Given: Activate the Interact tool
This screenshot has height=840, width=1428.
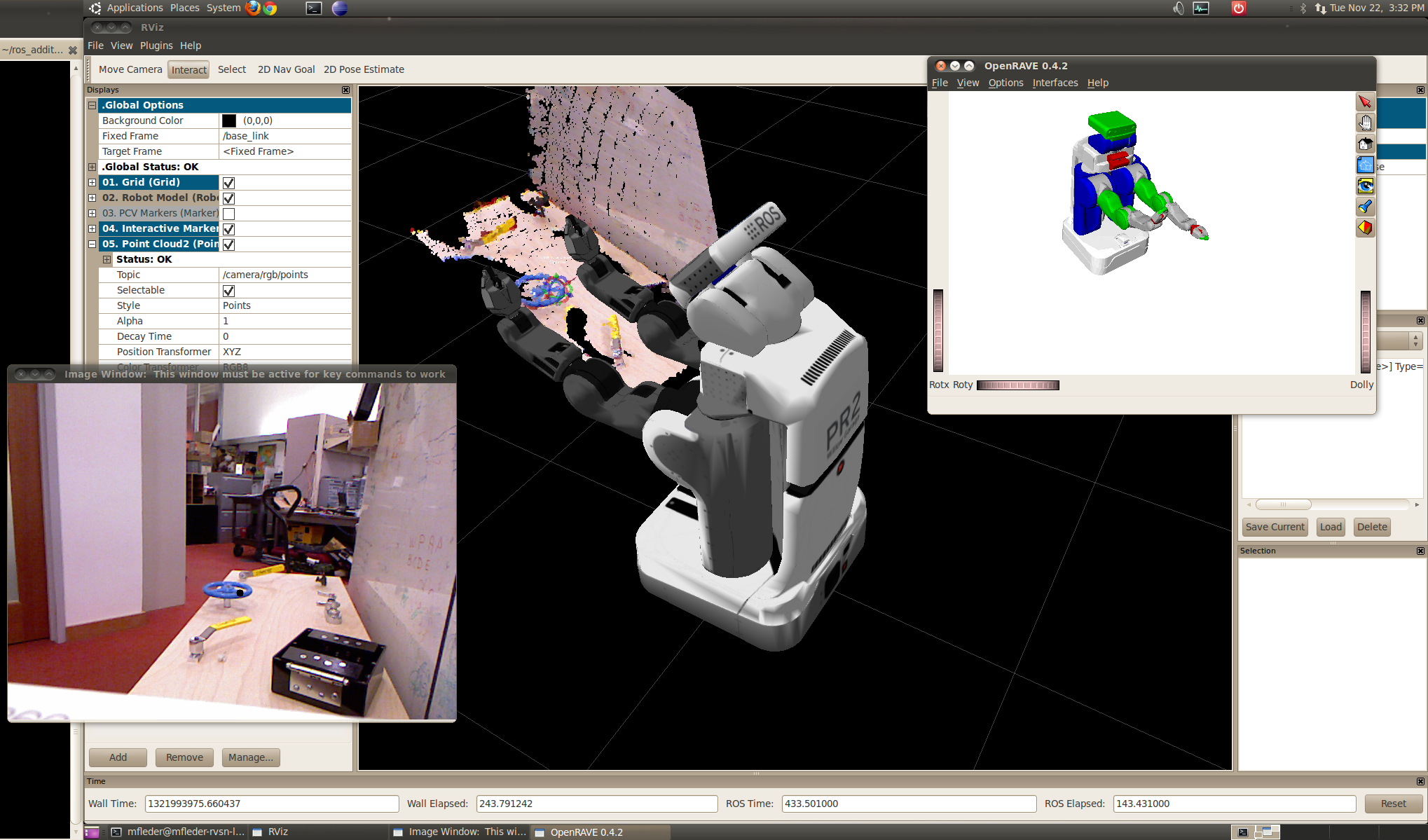Looking at the screenshot, I should [189, 69].
